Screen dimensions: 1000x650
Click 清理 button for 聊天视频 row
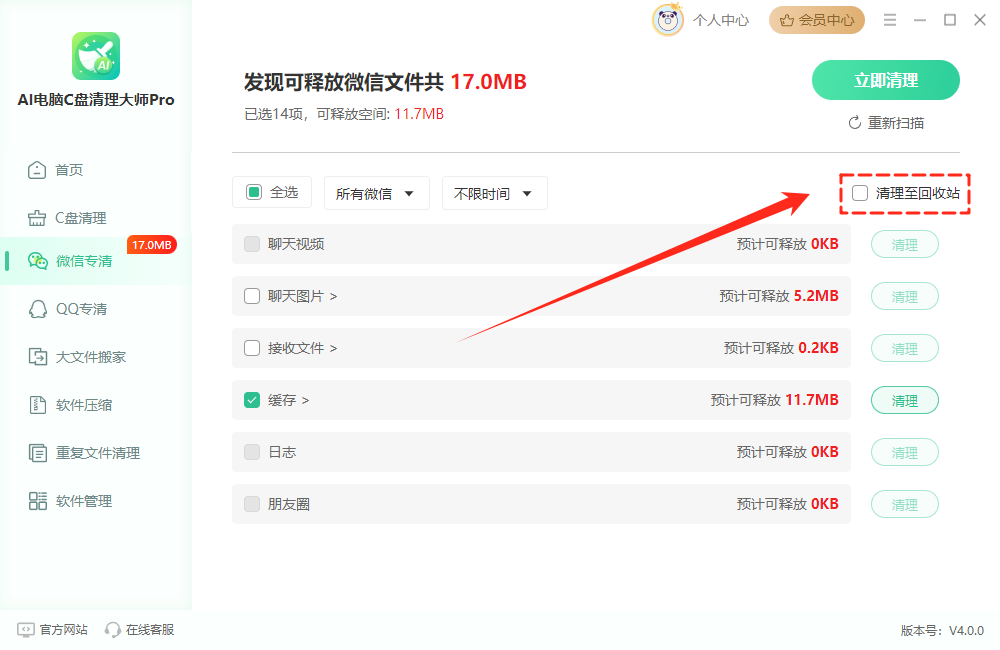coord(904,245)
